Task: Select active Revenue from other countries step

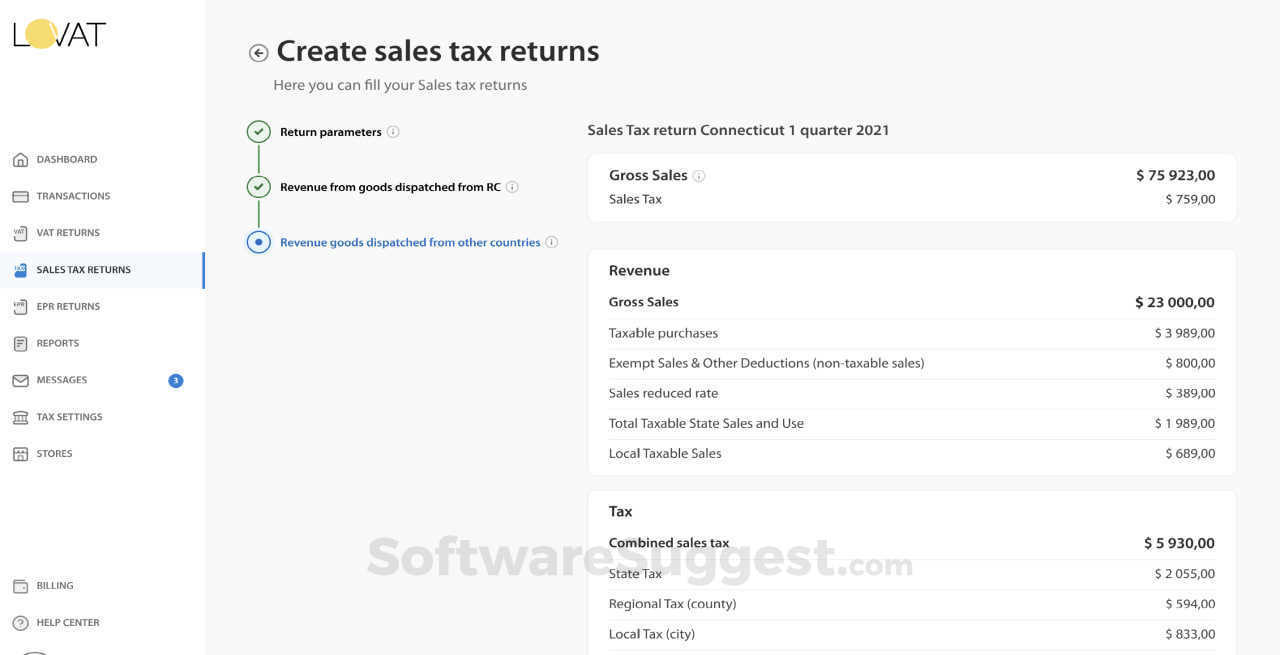Action: (258, 242)
